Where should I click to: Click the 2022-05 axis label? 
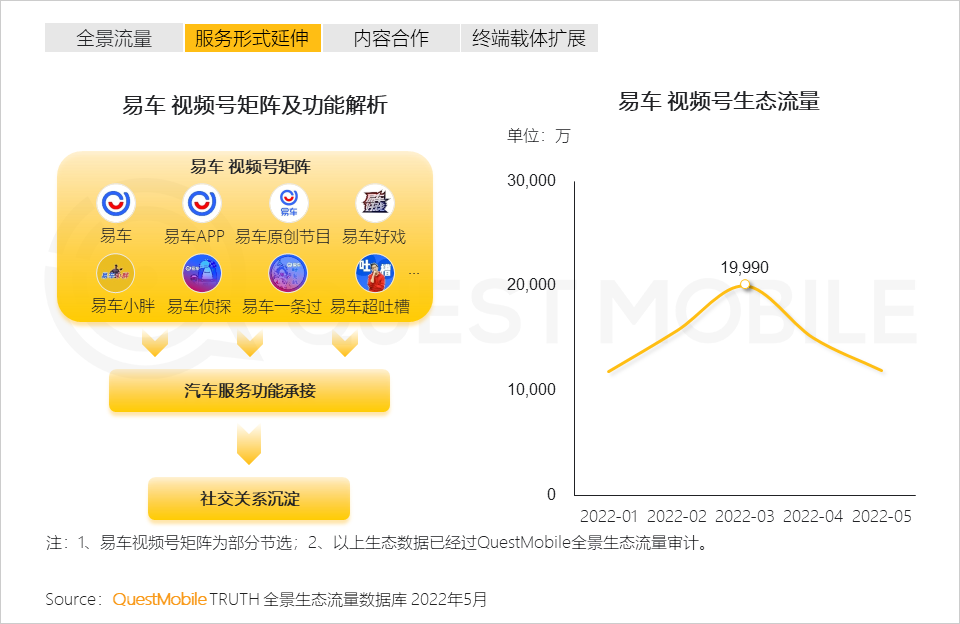(882, 516)
